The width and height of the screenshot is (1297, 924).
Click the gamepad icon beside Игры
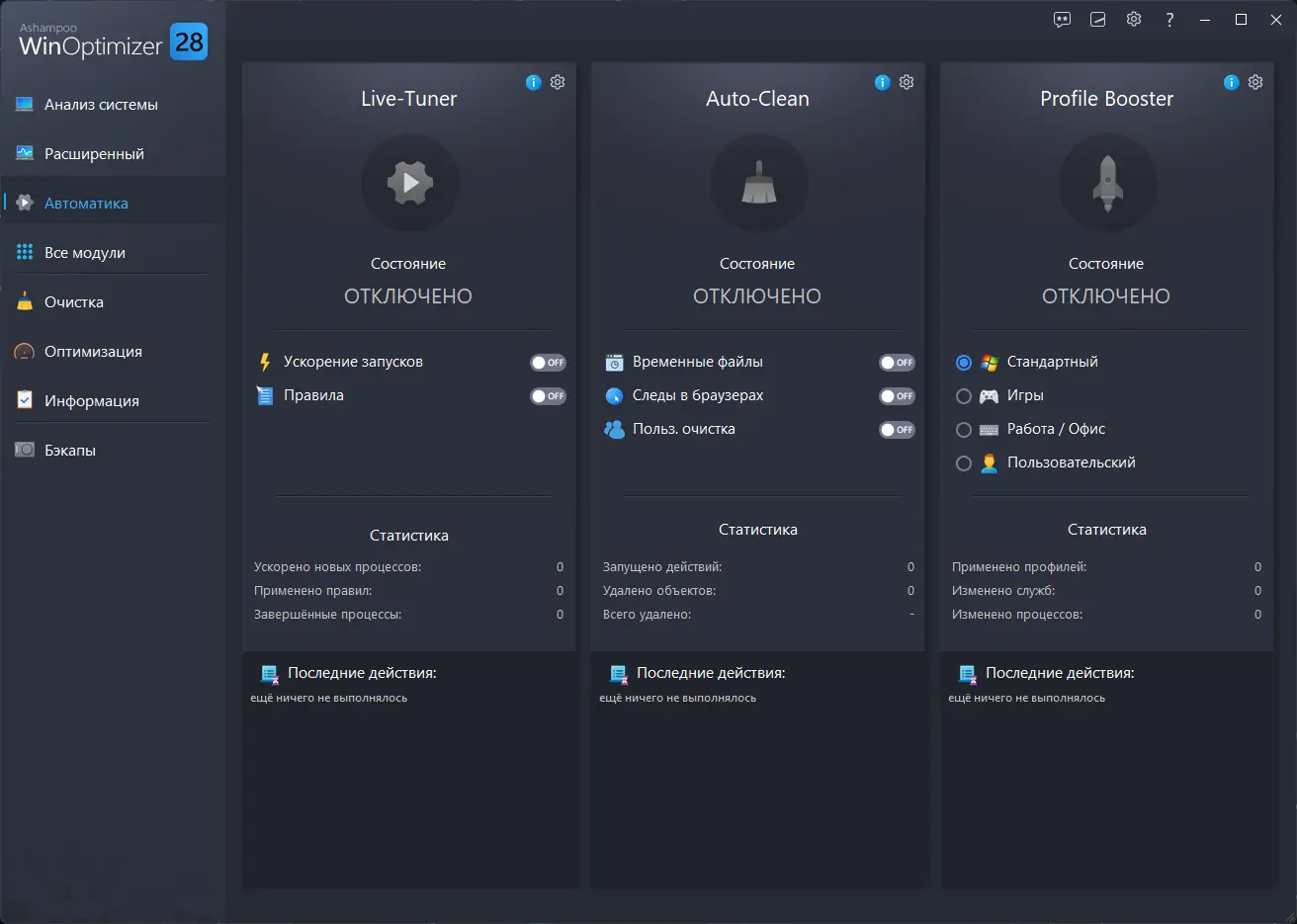tap(989, 396)
